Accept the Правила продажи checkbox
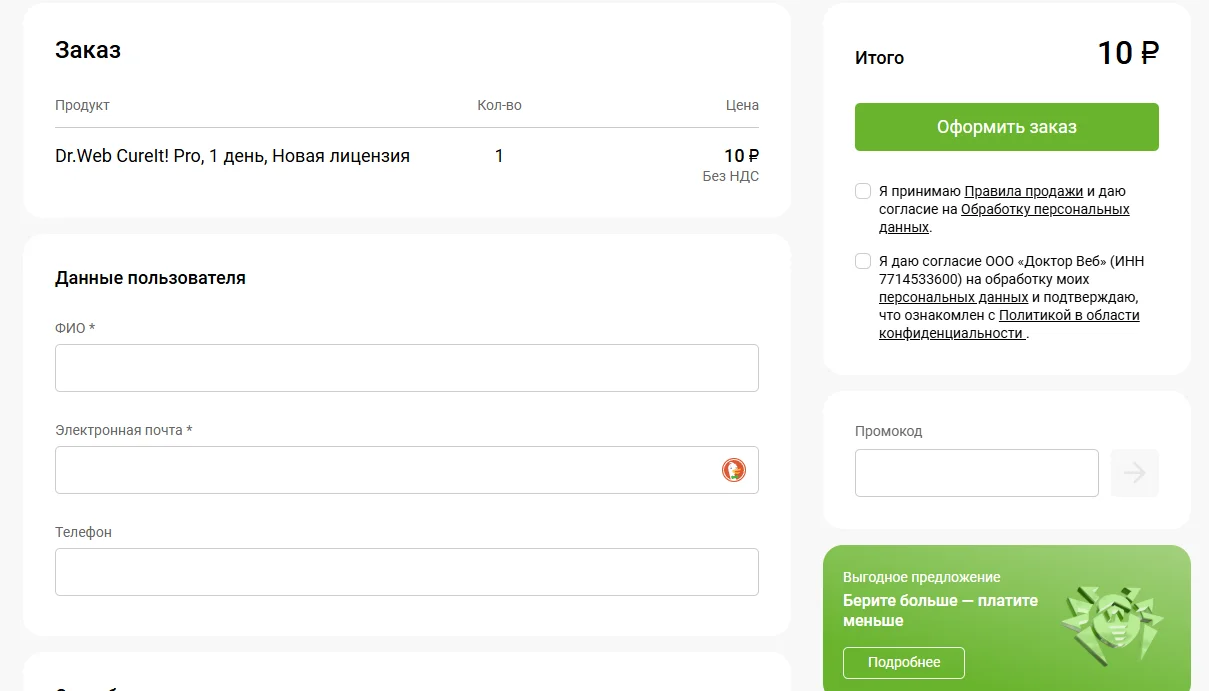 pos(863,191)
